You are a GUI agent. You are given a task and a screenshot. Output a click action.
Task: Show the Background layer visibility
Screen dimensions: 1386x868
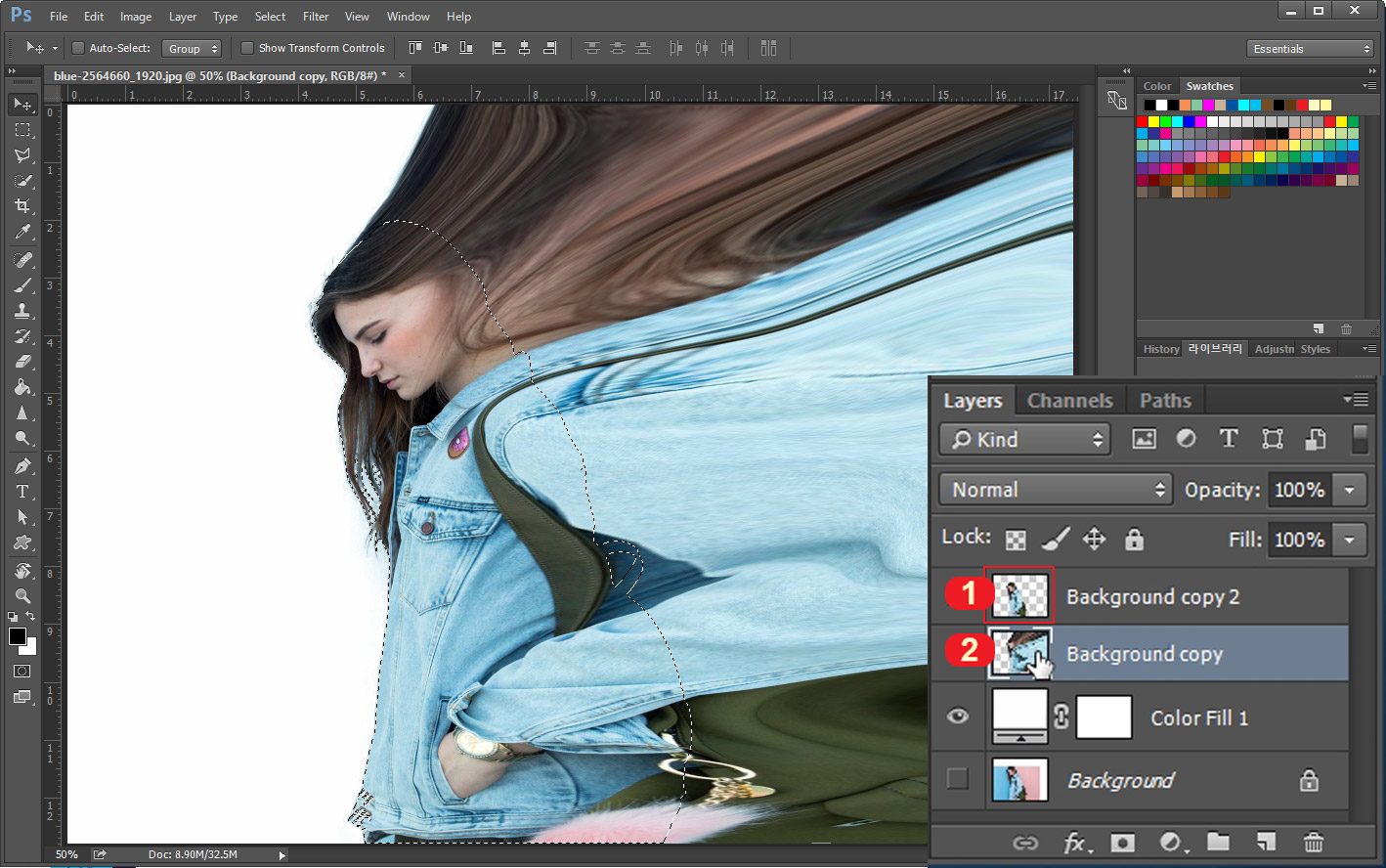(958, 779)
